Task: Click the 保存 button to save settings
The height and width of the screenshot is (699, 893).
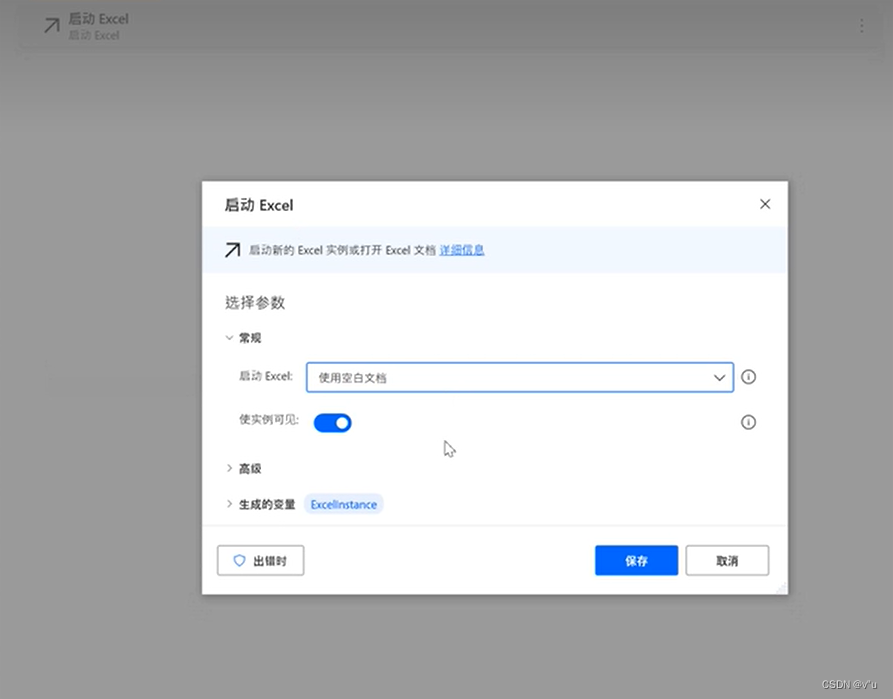Action: (636, 561)
